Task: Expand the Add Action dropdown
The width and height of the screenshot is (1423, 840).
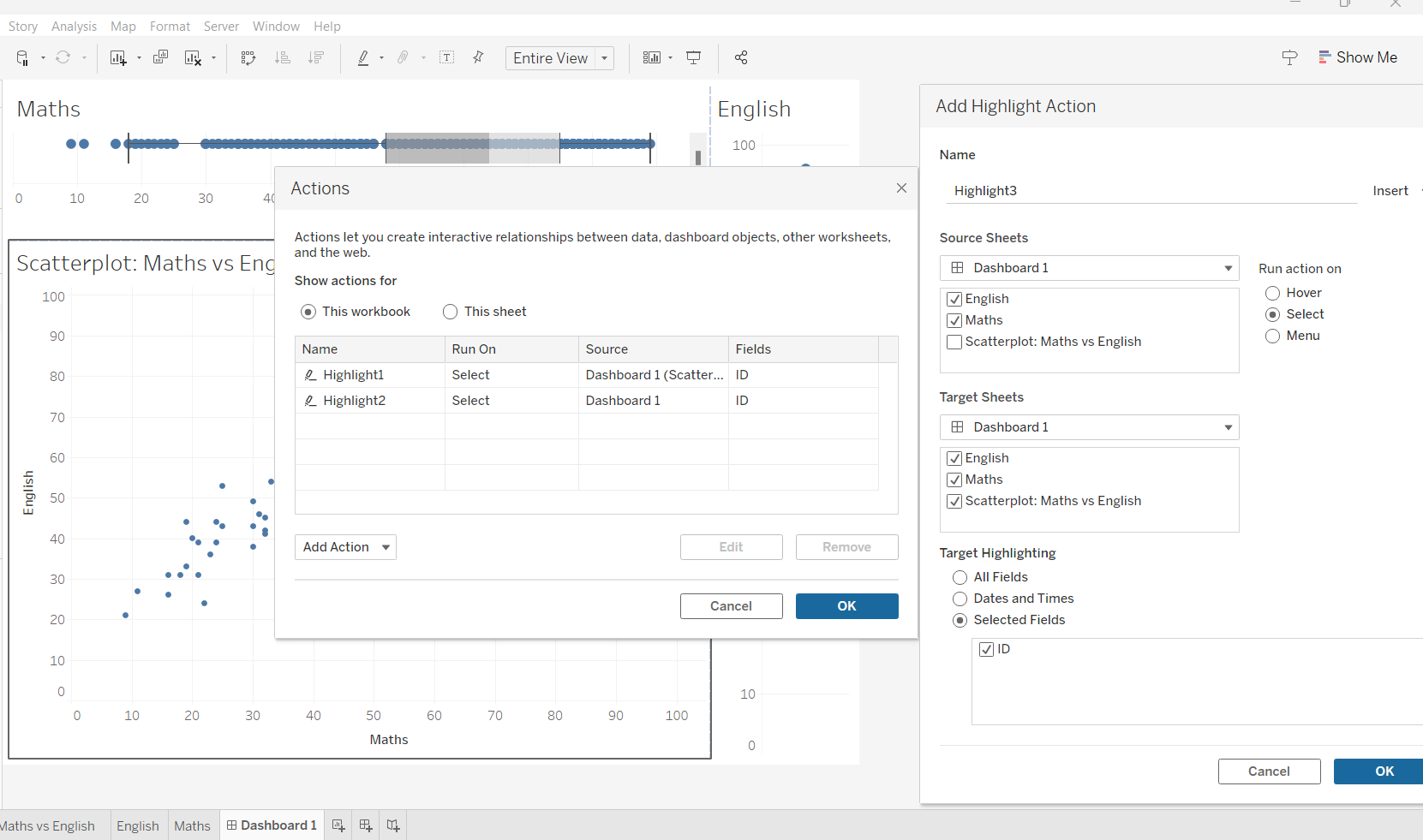Action: (x=345, y=547)
